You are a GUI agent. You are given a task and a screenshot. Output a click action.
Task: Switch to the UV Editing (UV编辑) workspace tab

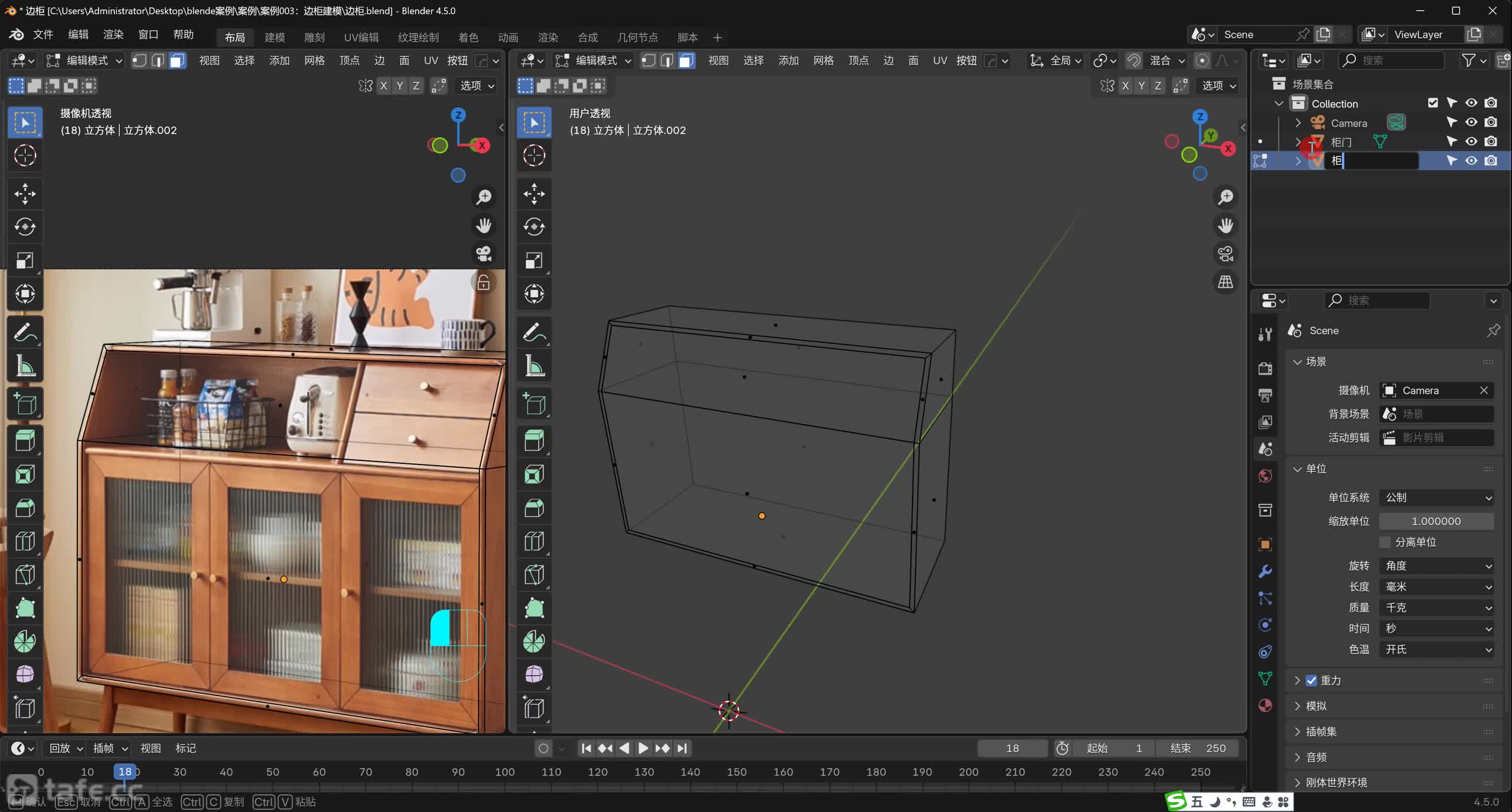361,37
